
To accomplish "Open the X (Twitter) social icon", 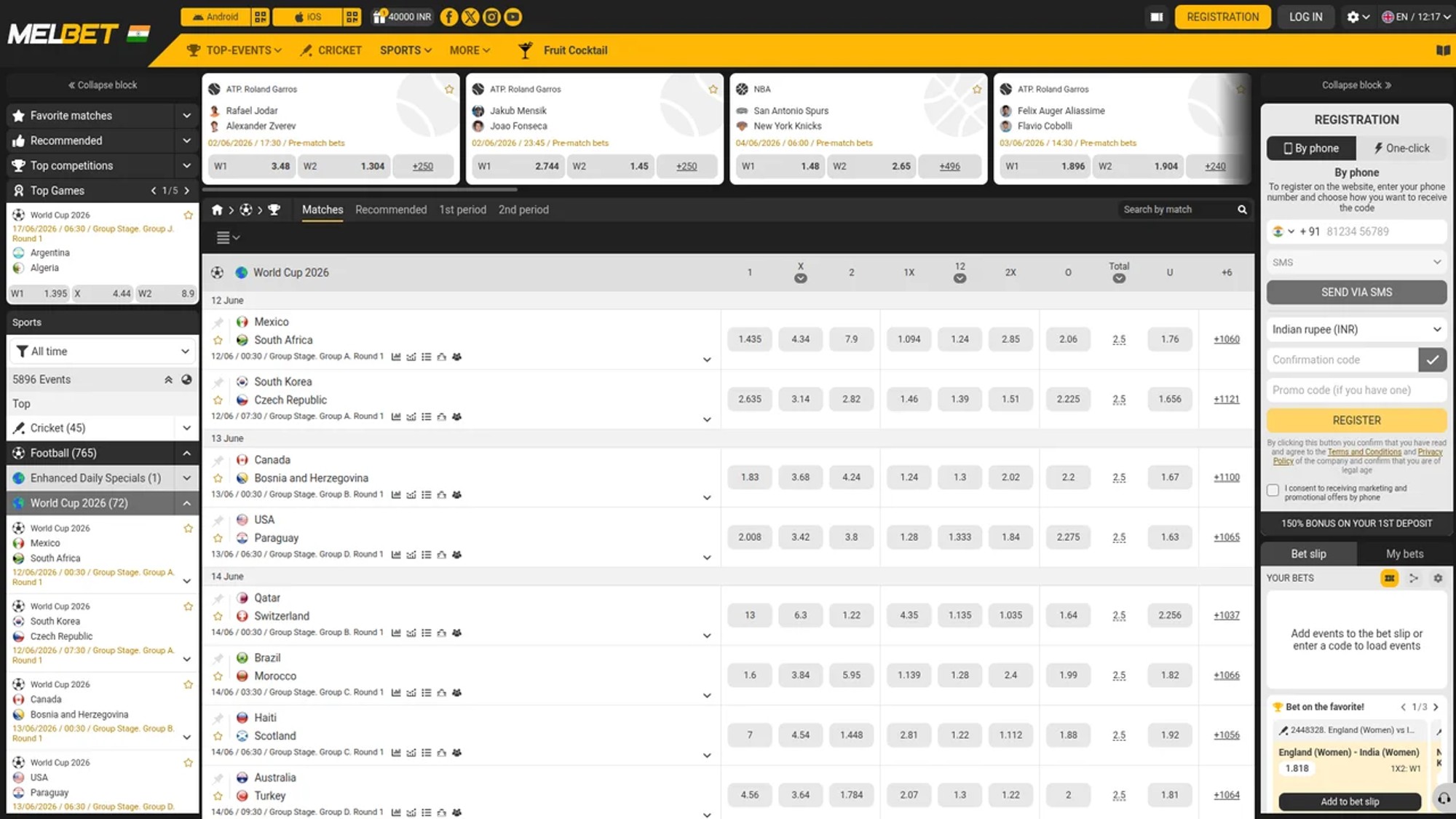I will tap(470, 17).
